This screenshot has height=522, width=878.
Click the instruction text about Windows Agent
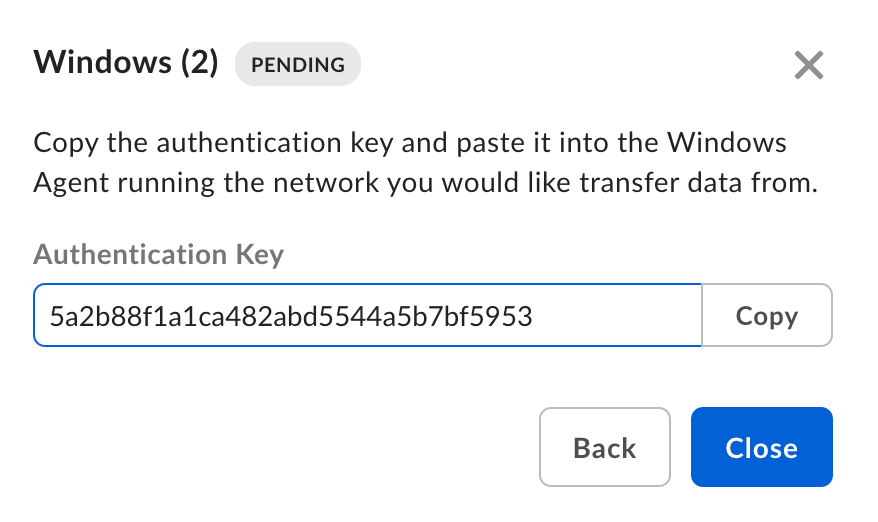[x=426, y=184]
